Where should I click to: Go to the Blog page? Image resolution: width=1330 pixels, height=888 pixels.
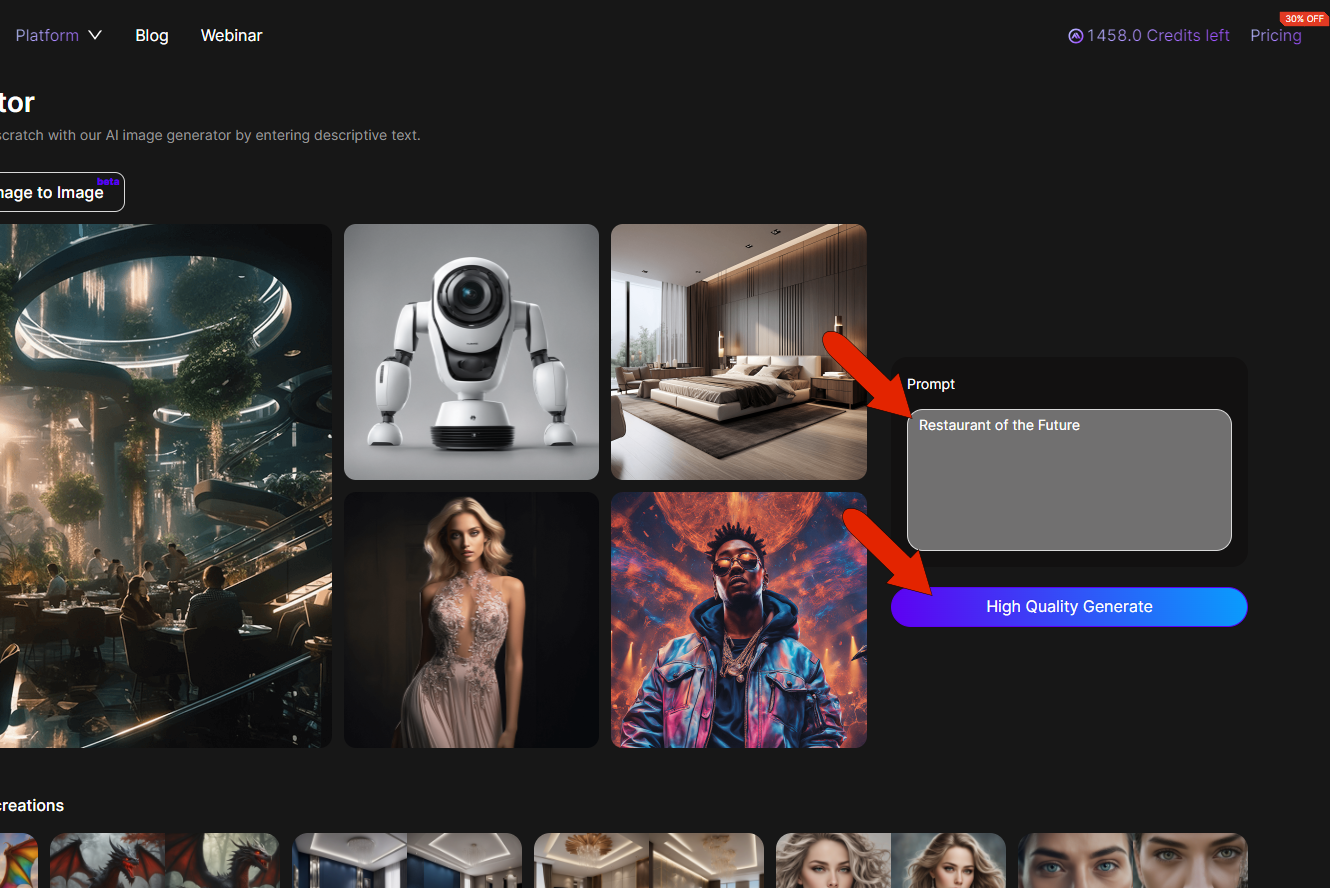click(x=152, y=35)
